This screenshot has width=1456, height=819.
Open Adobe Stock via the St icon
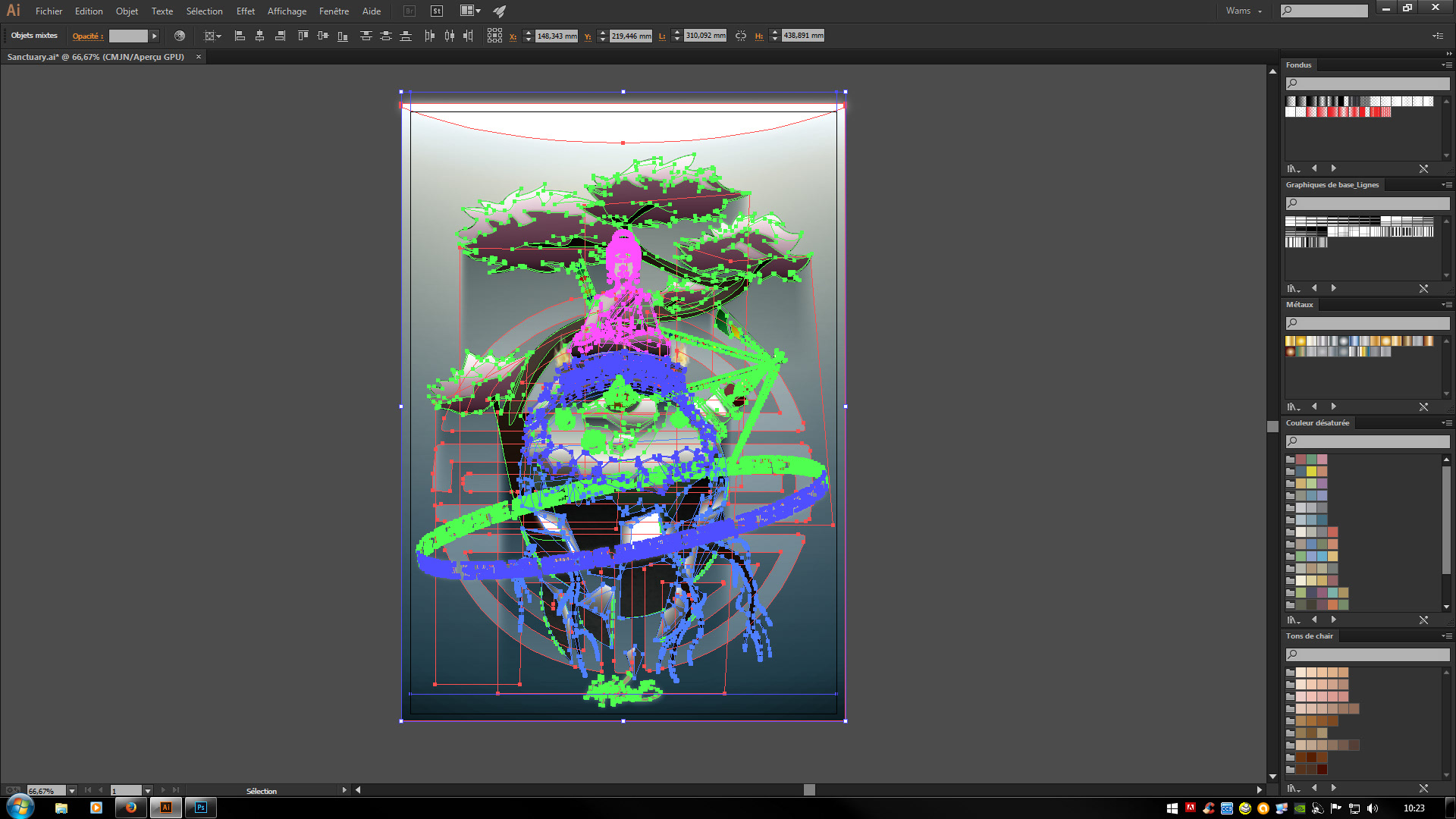437,11
